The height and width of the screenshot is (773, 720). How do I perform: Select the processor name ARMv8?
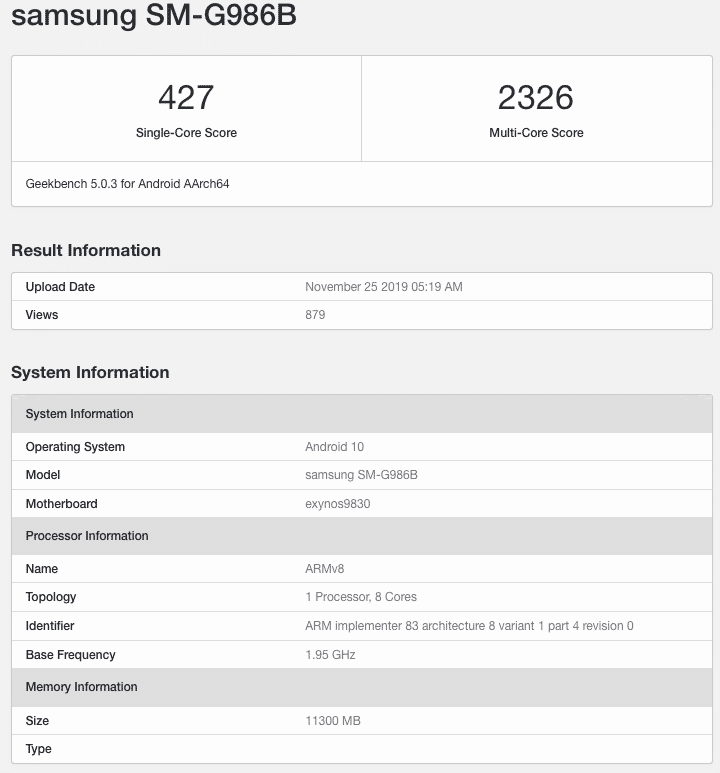coord(324,569)
